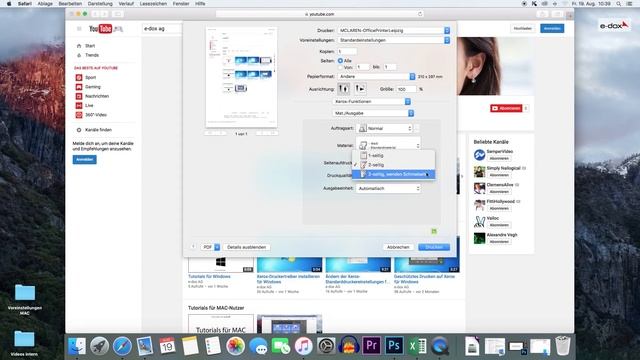Open Audacity headphones icon in dock

click(x=349, y=346)
